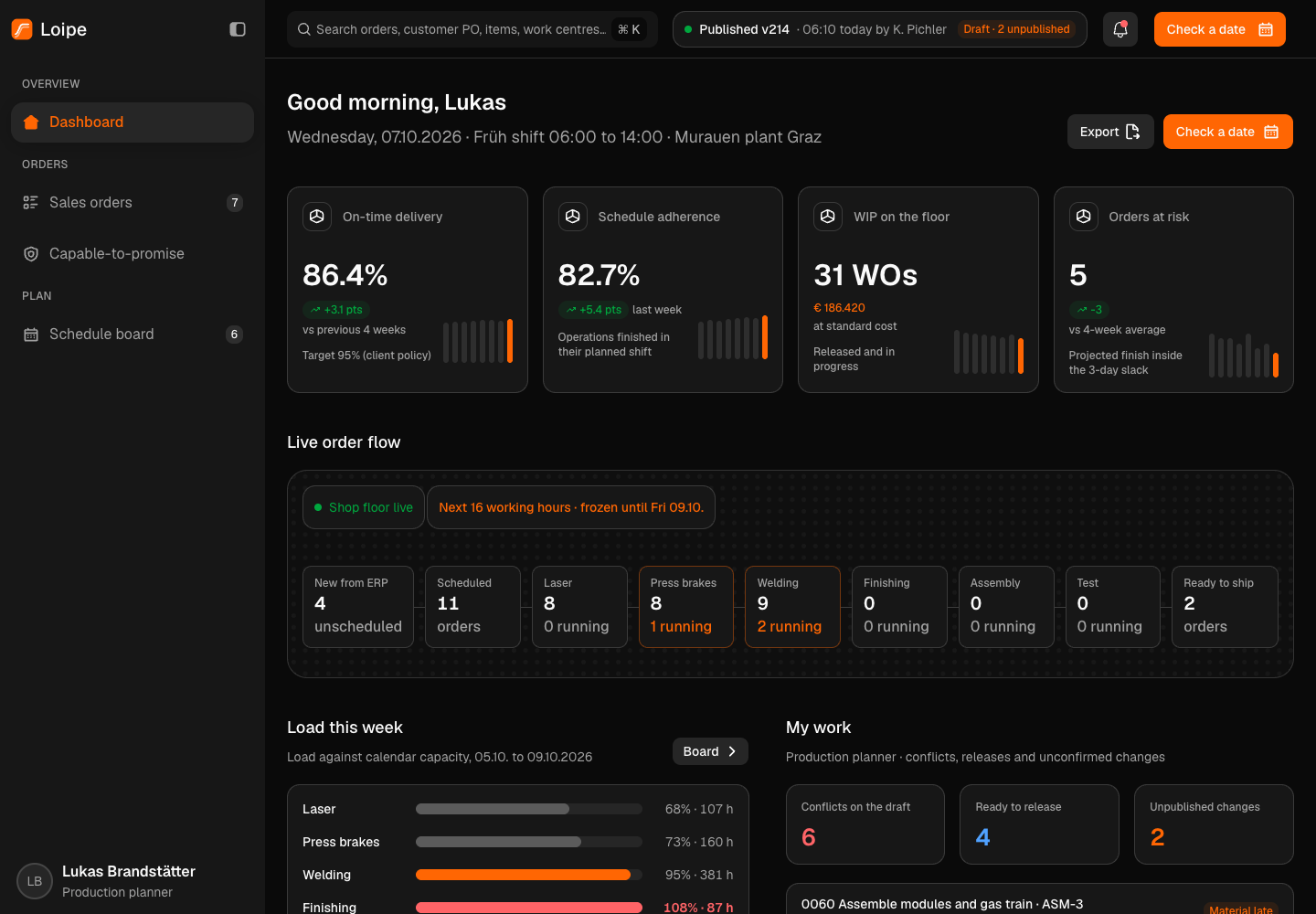
Task: Open the notifications bell
Action: click(1120, 29)
